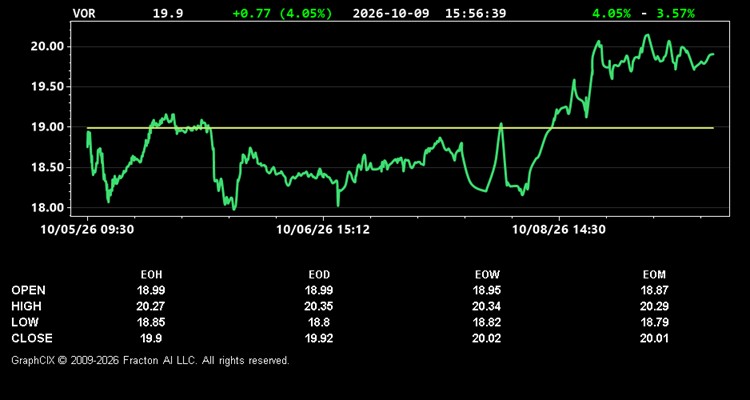Select LOW value 18.79 under EOM
This screenshot has width=750, height=400.
[654, 322]
